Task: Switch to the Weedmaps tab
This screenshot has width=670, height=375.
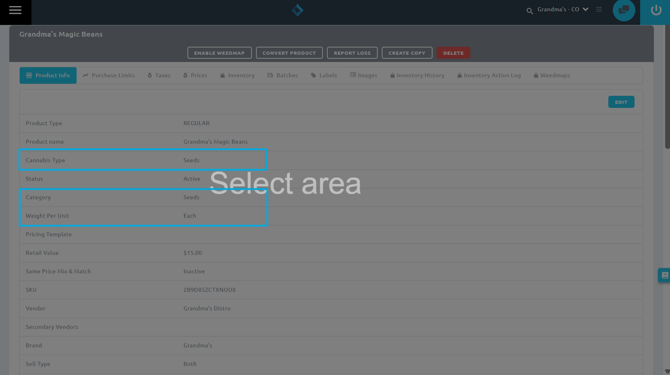Action: tap(552, 75)
